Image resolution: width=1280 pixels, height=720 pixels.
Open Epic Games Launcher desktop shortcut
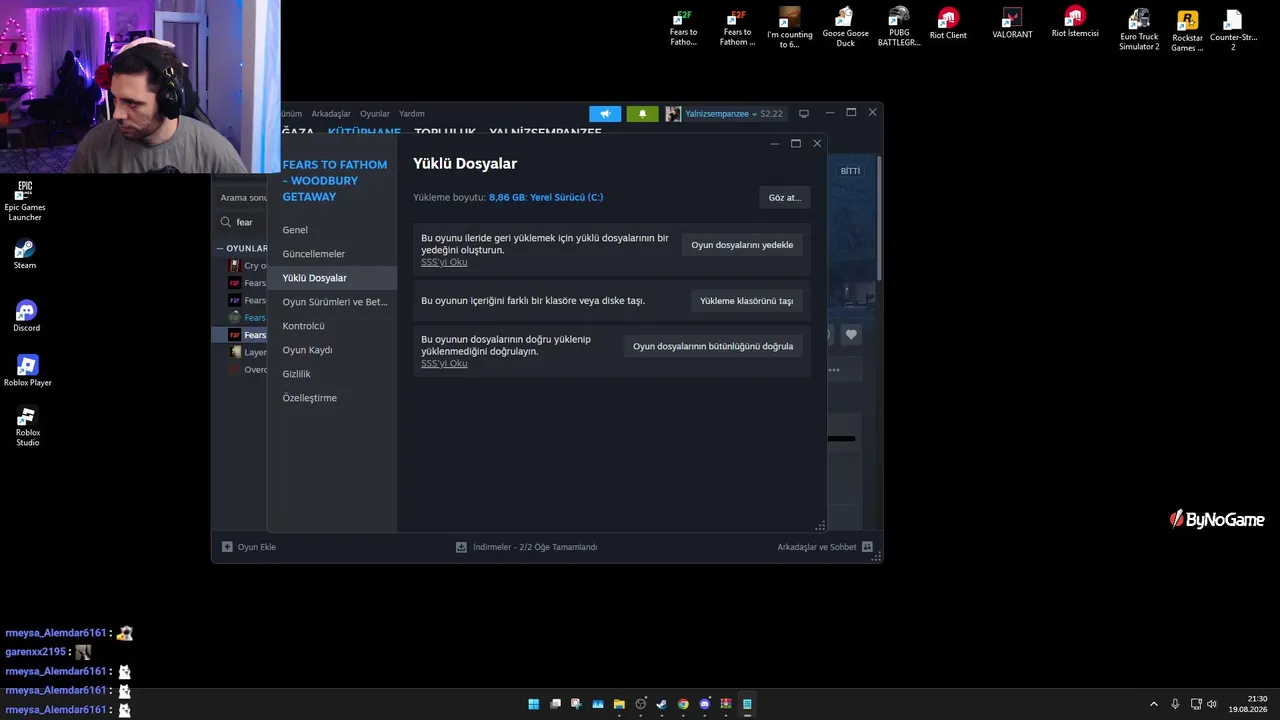pyautogui.click(x=25, y=201)
